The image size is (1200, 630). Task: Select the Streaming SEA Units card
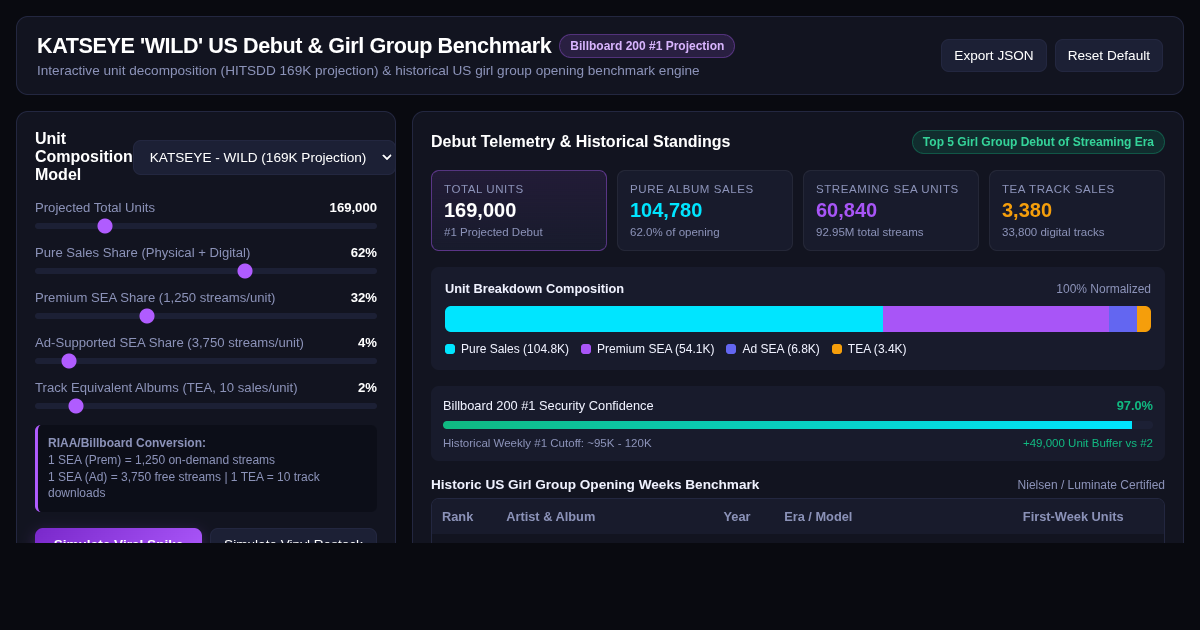click(891, 210)
